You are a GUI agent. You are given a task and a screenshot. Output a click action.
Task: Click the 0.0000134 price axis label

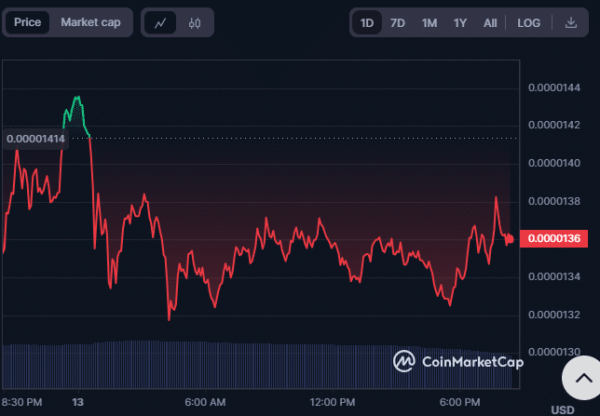(x=554, y=276)
